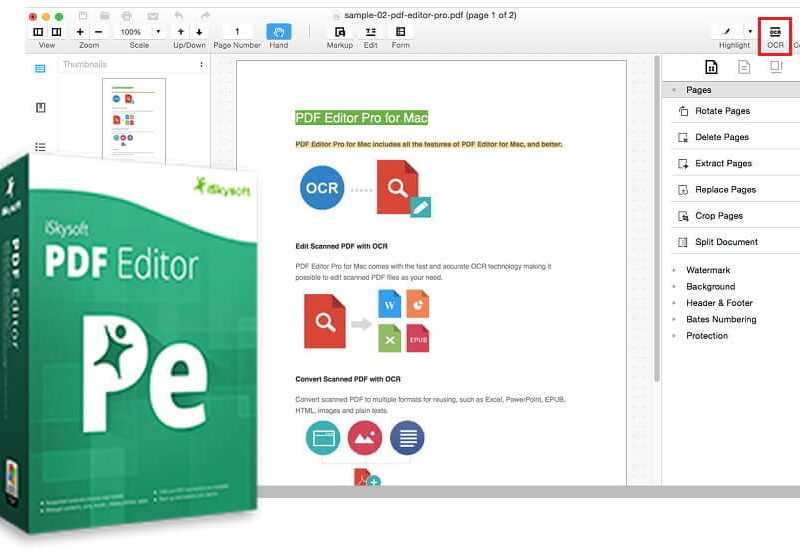The width and height of the screenshot is (800, 550).
Task: Open the outline list sidebar icon
Action: point(40,147)
